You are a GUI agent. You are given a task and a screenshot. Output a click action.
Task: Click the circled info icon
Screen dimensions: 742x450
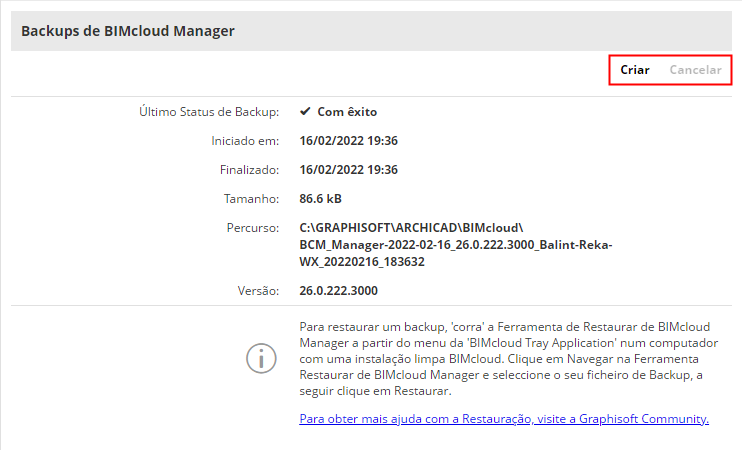tap(261, 359)
